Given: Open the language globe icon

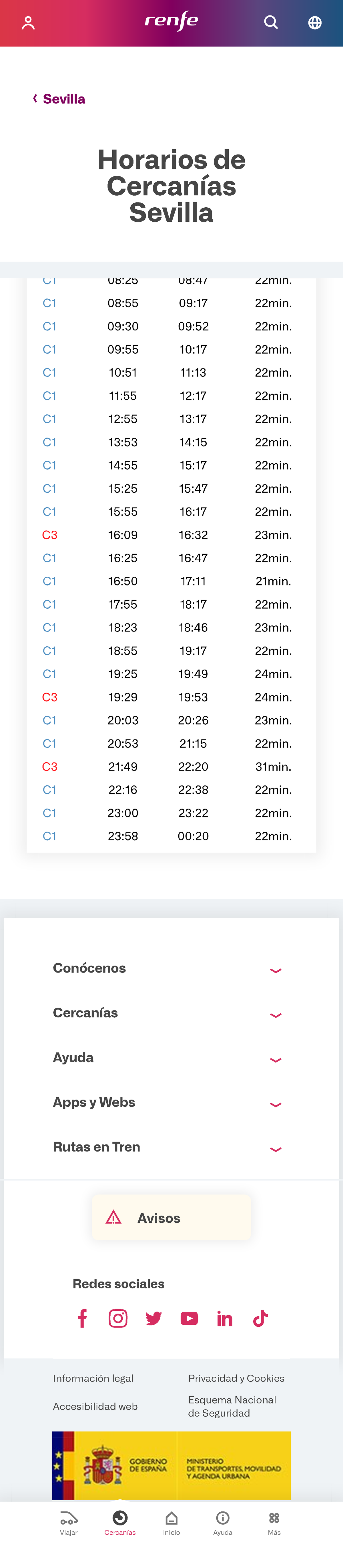Looking at the screenshot, I should click(x=315, y=22).
